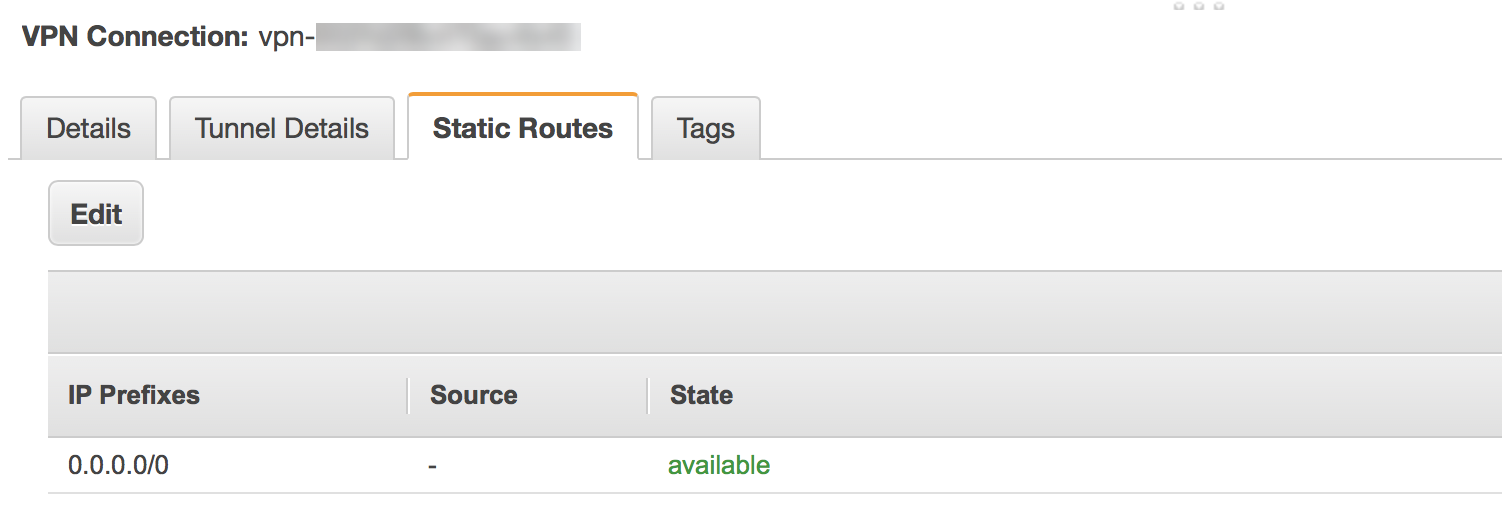
Task: Click the rightmost pane layout icon
Action: pyautogui.click(x=1218, y=6)
